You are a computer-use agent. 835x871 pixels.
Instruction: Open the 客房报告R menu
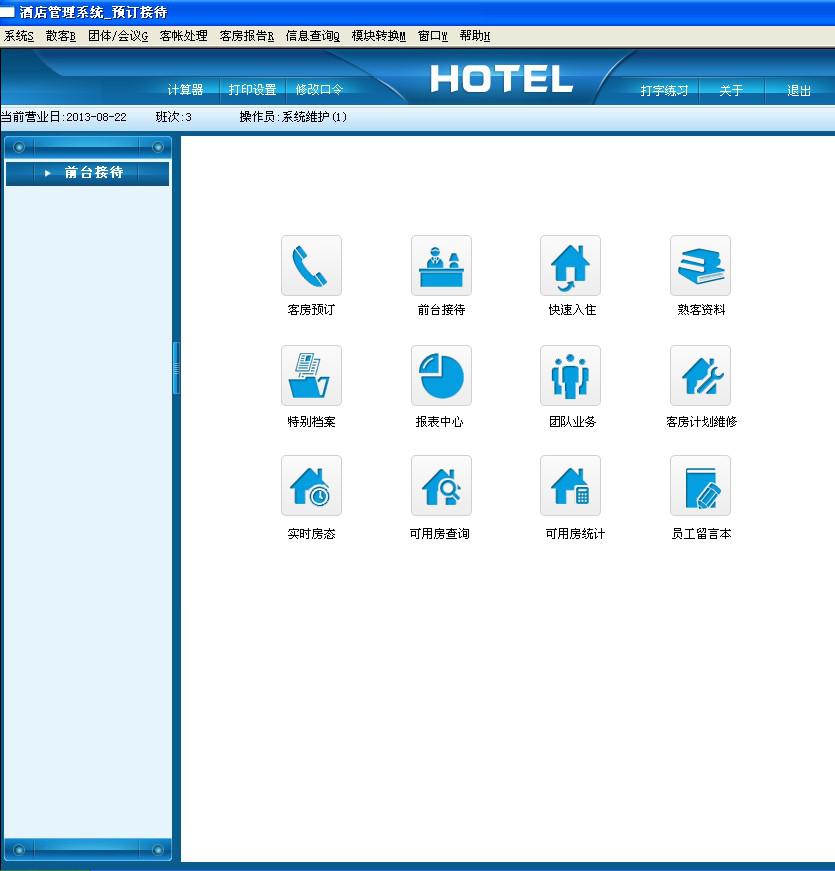(247, 36)
